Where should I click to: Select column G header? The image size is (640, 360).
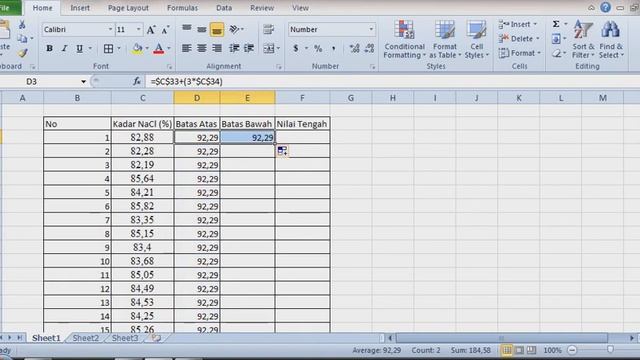[351, 98]
